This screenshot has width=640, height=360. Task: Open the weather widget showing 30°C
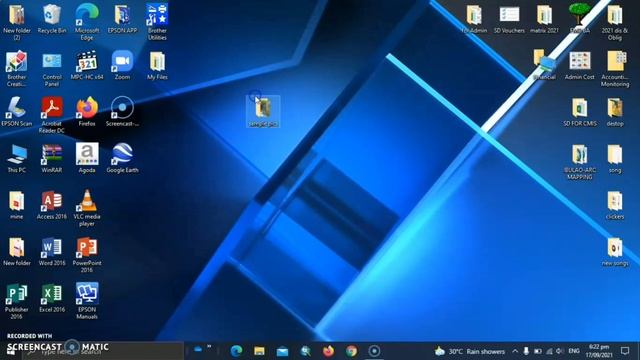point(470,351)
